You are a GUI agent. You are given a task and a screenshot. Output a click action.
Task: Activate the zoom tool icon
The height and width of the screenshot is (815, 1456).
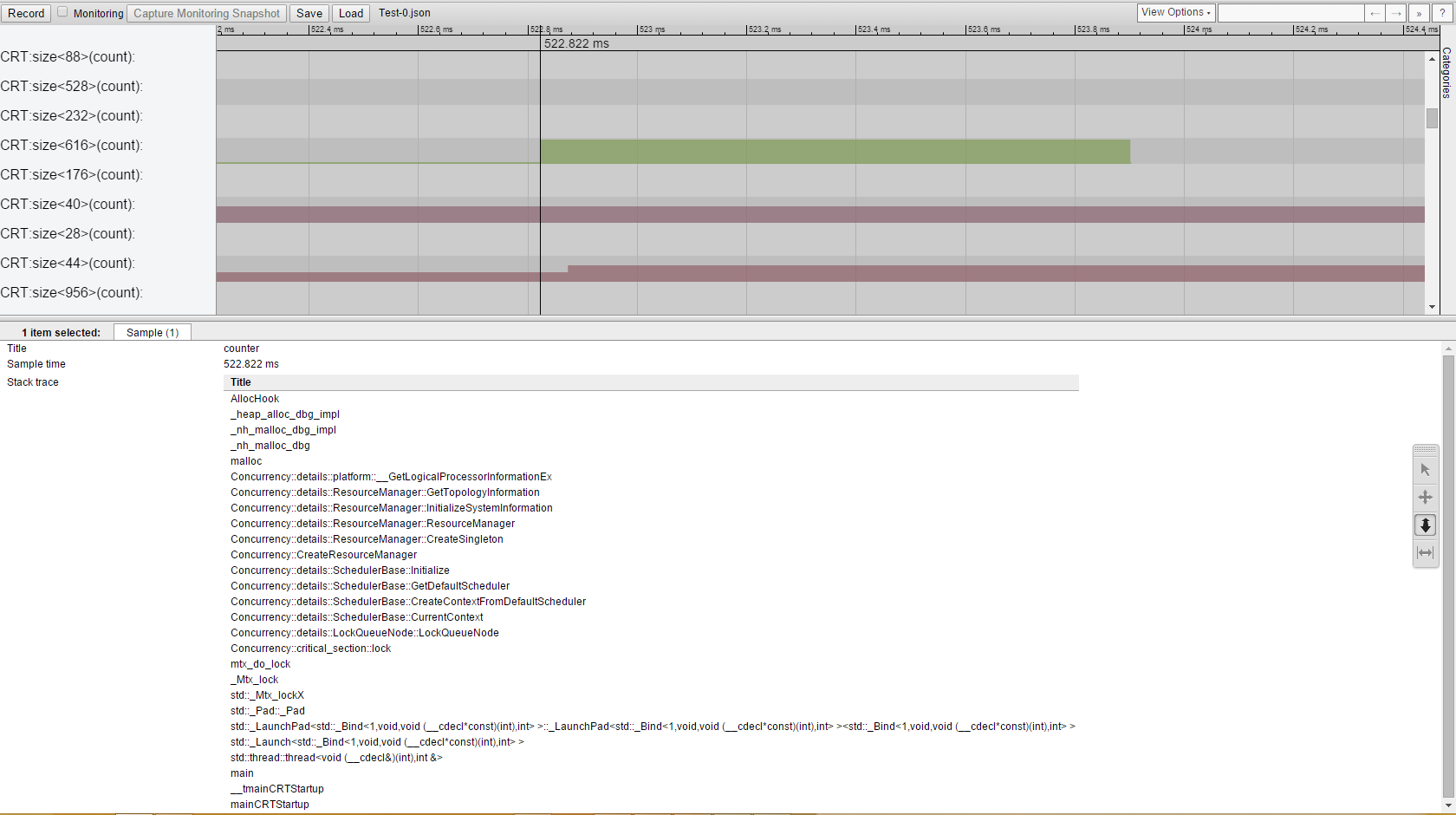pos(1426,525)
